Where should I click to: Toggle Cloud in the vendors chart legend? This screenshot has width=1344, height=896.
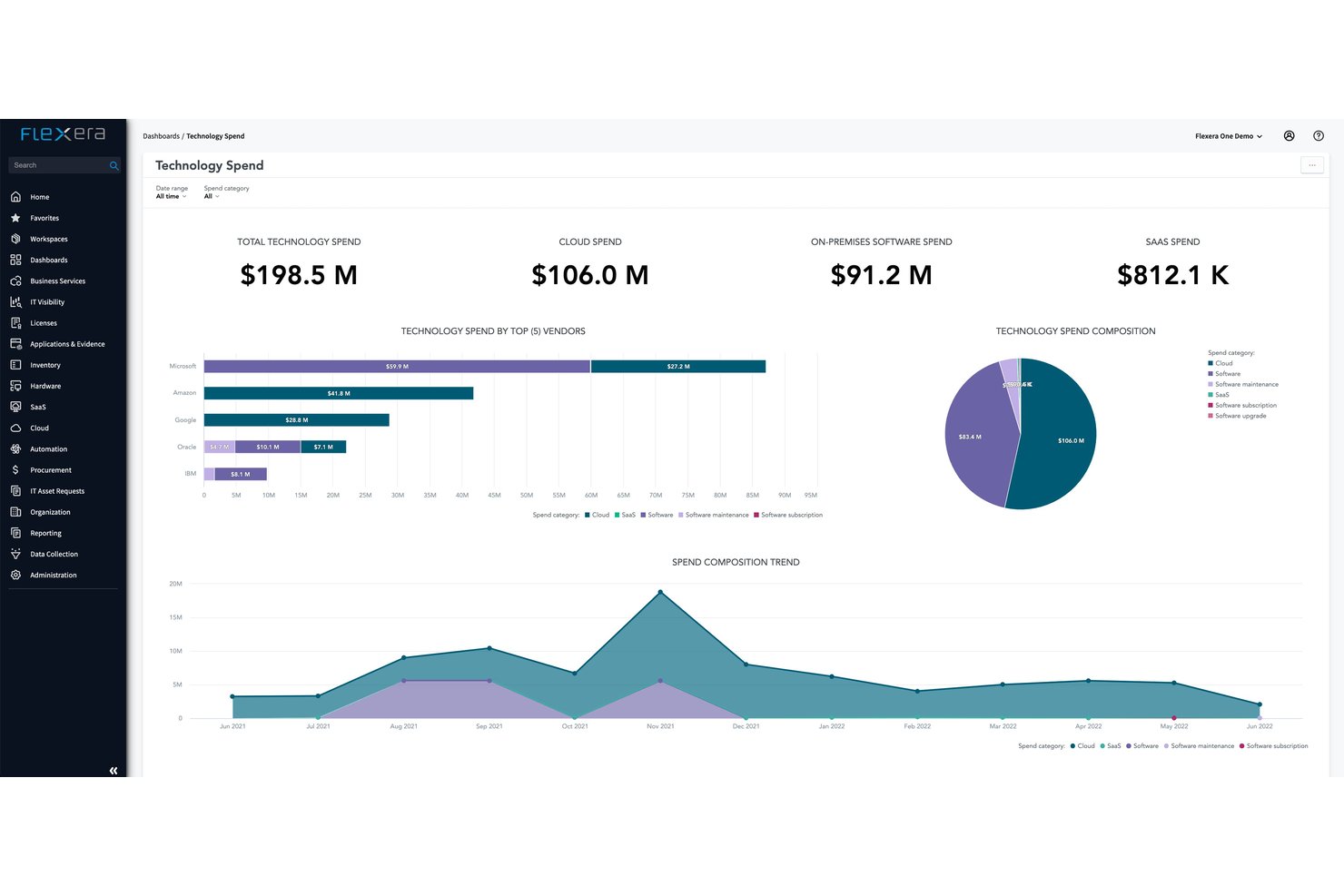[598, 515]
